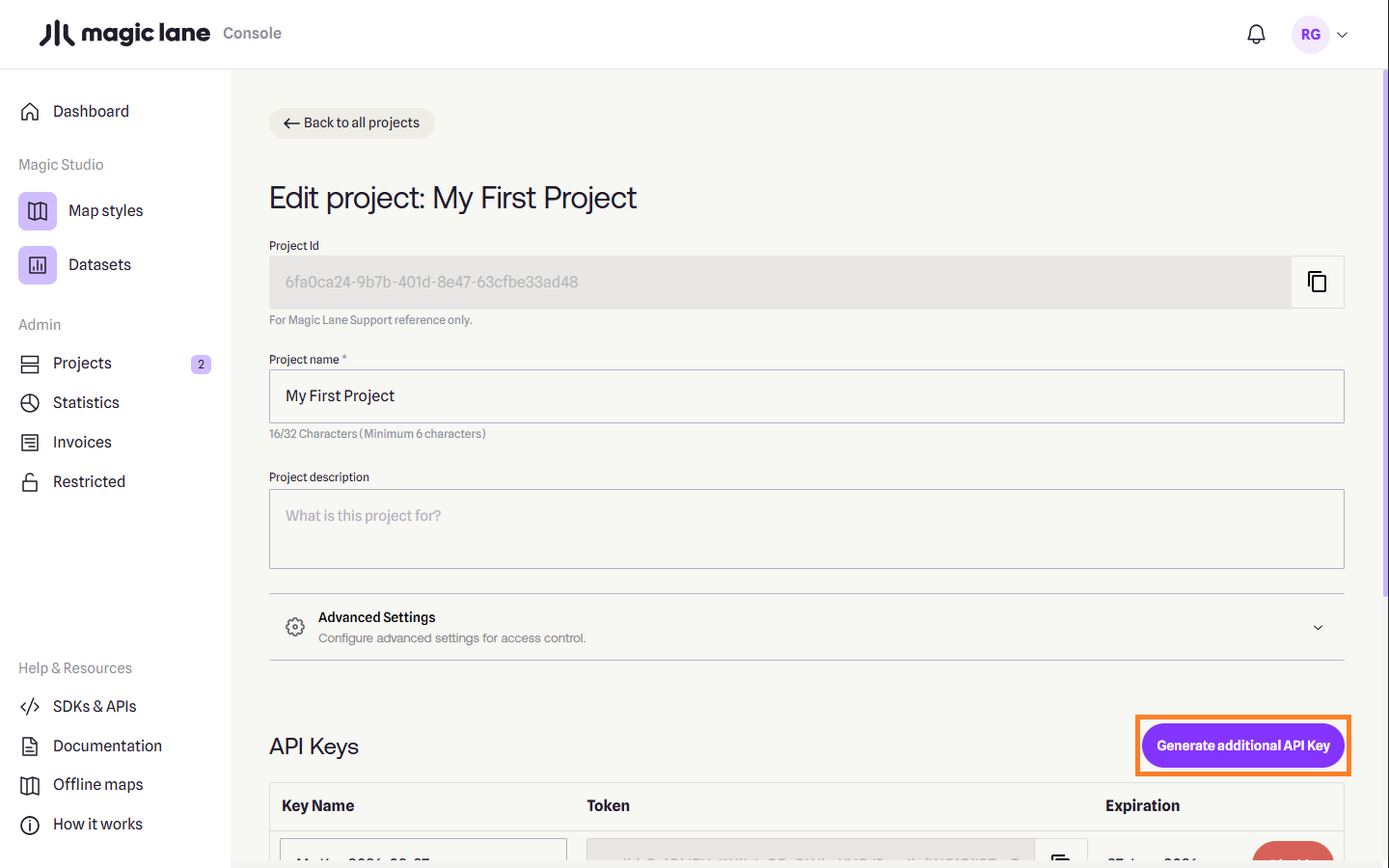The height and width of the screenshot is (868, 1389).
Task: Click the Restricted lock icon
Action: coord(30,482)
